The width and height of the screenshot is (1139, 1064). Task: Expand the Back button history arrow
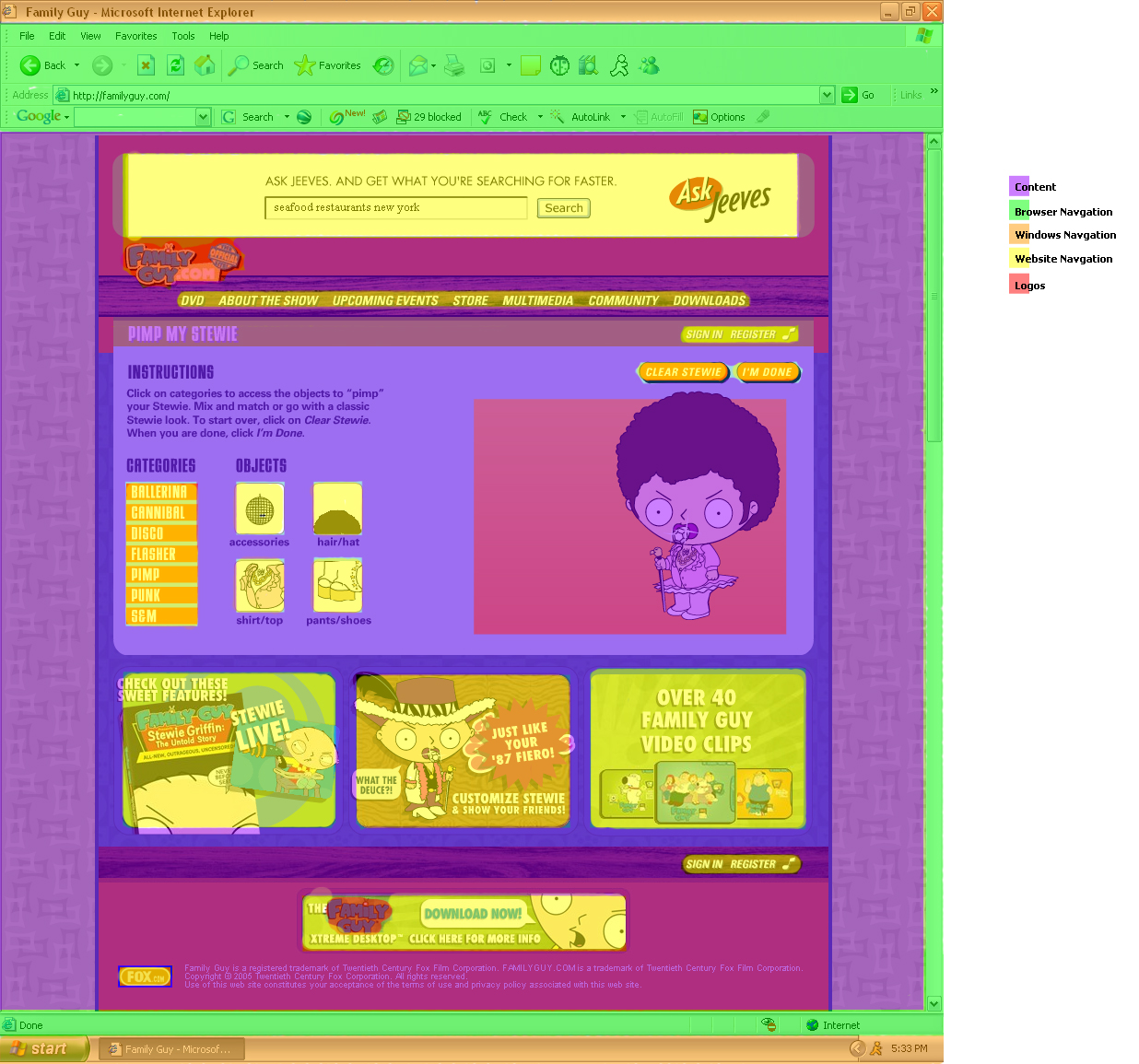coord(76,65)
